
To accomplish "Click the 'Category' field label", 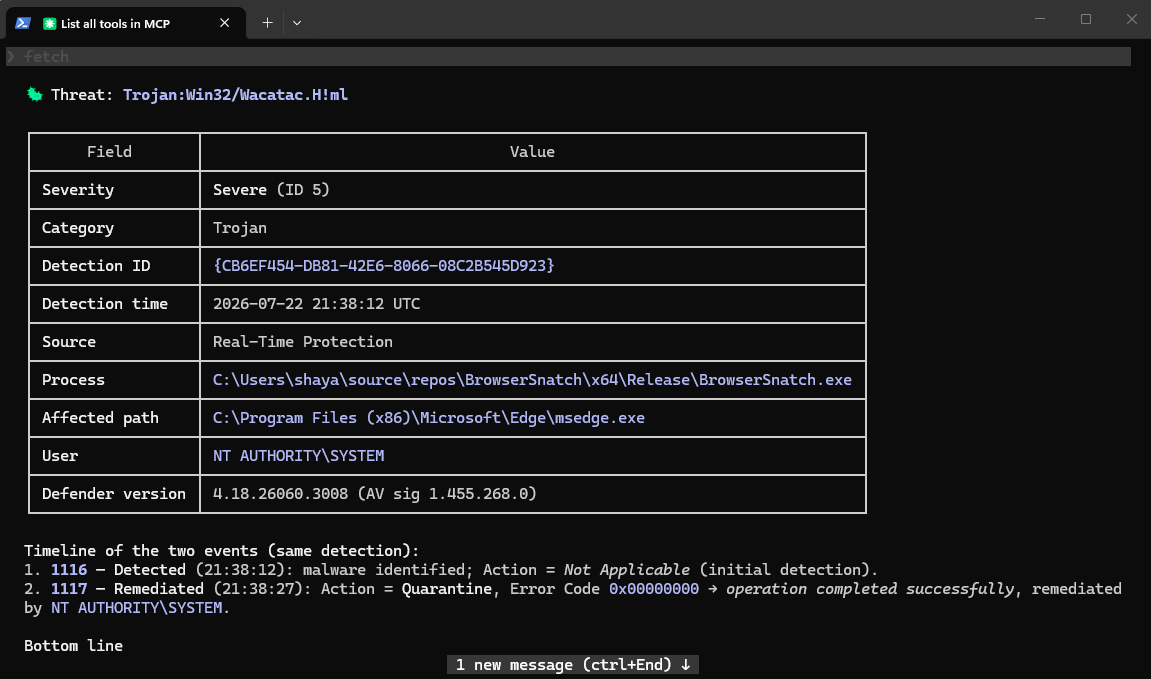I will click(x=78, y=228).
